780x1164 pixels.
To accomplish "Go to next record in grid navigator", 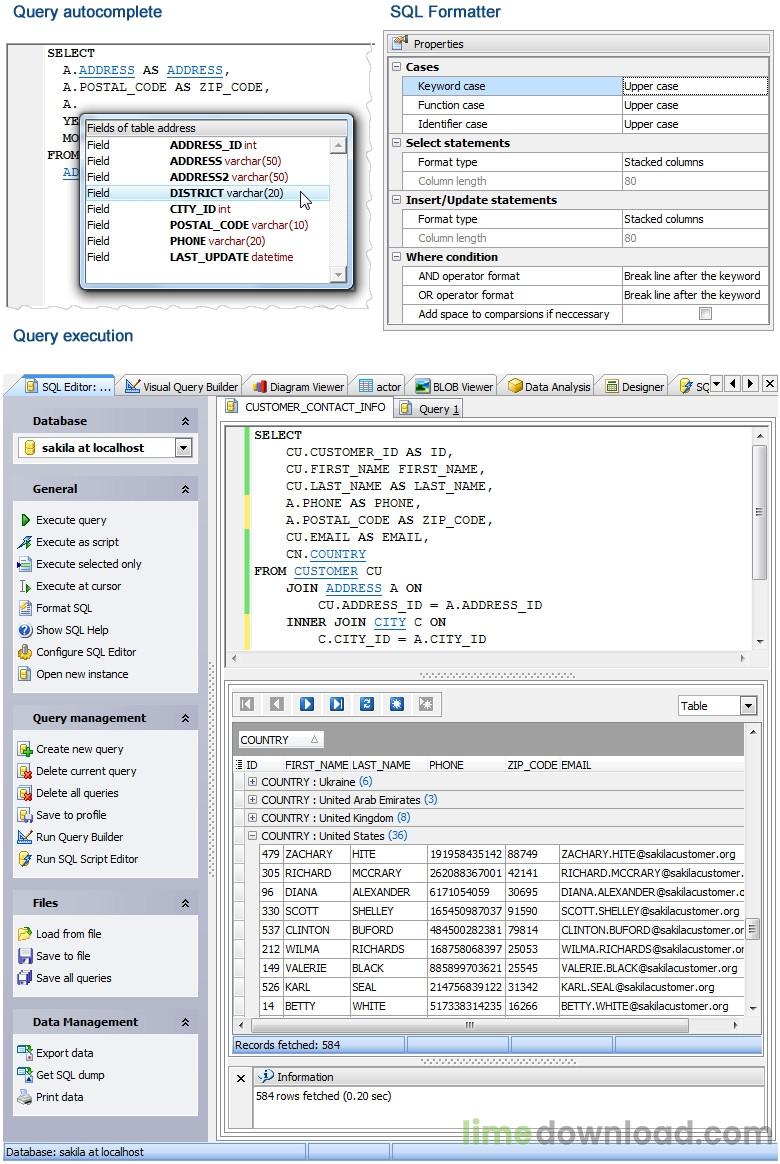I will (307, 704).
